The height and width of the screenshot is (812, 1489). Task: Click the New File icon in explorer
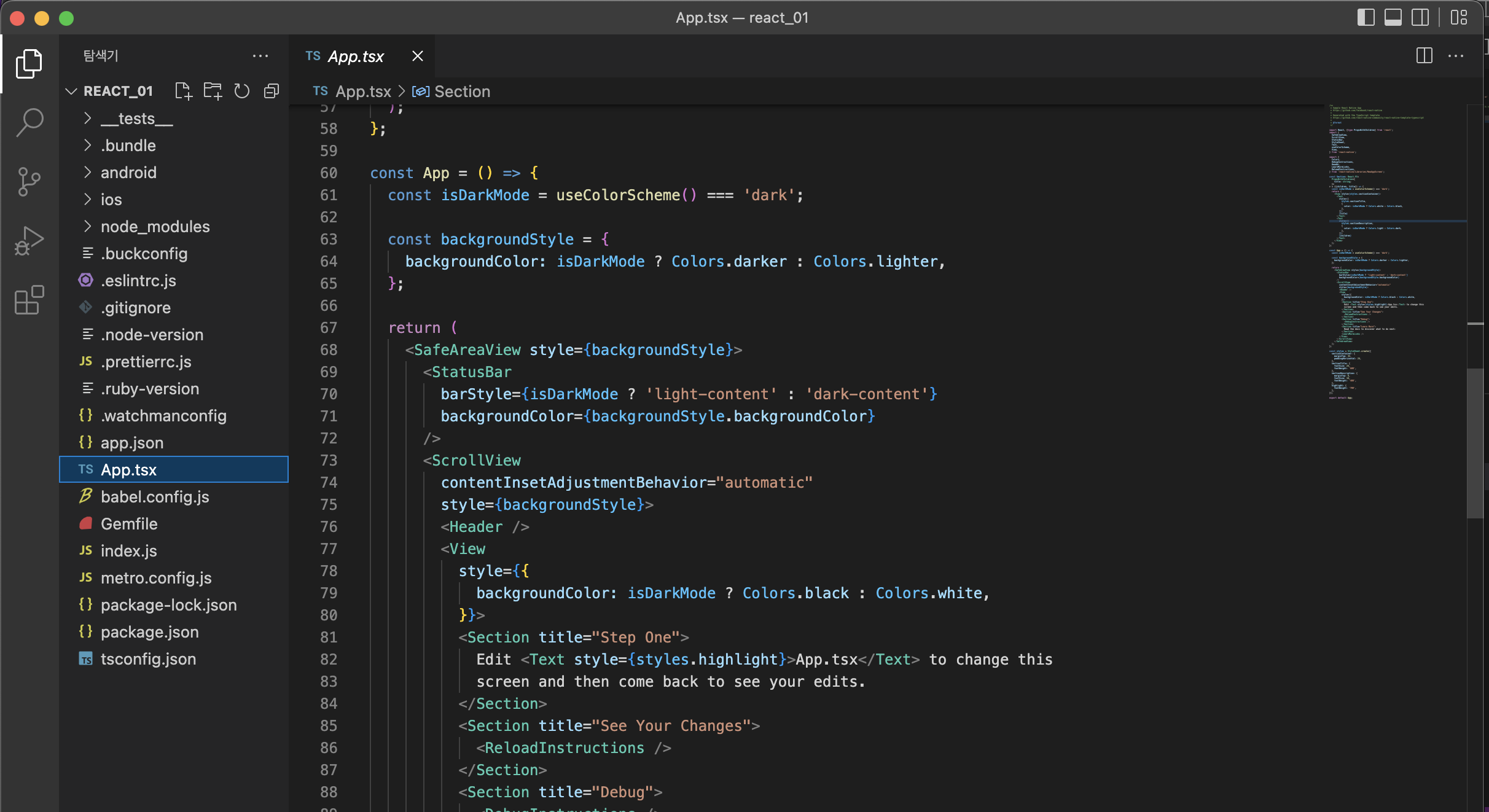183,92
